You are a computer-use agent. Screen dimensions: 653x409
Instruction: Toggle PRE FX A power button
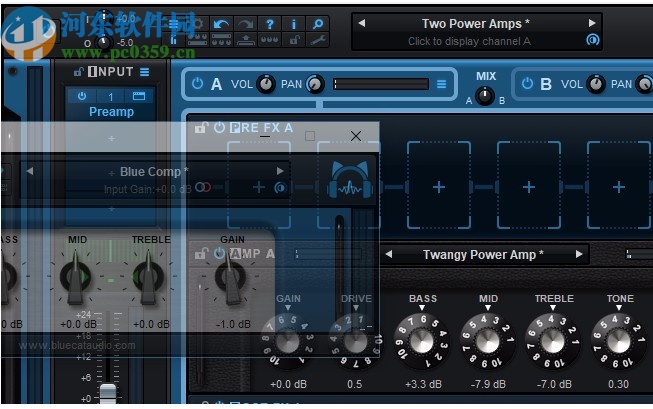[x=219, y=127]
